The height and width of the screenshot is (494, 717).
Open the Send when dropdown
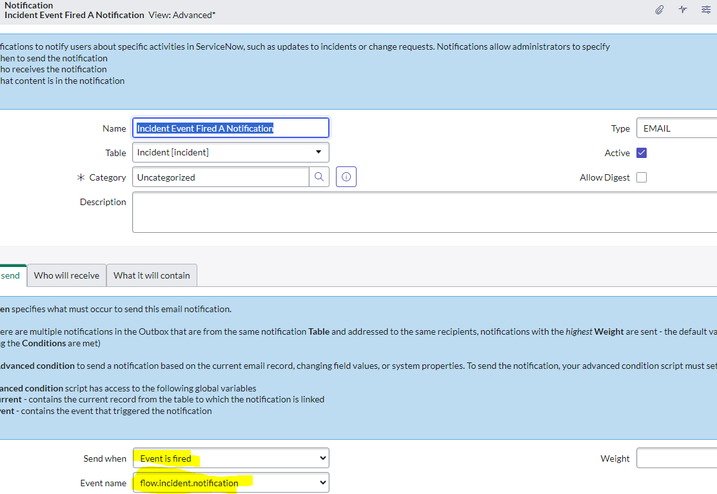(x=231, y=458)
